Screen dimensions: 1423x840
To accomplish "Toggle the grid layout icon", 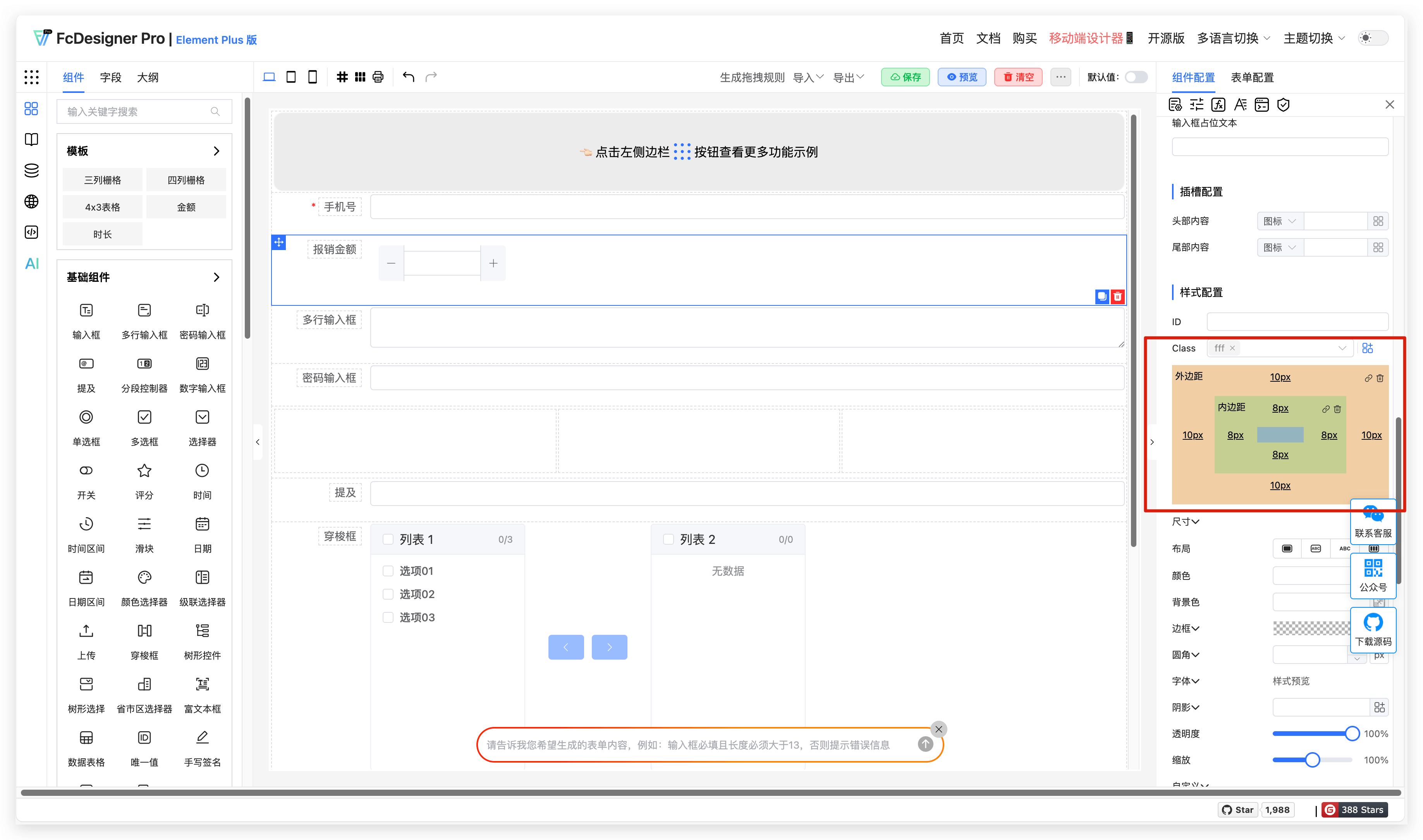I will tap(360, 76).
